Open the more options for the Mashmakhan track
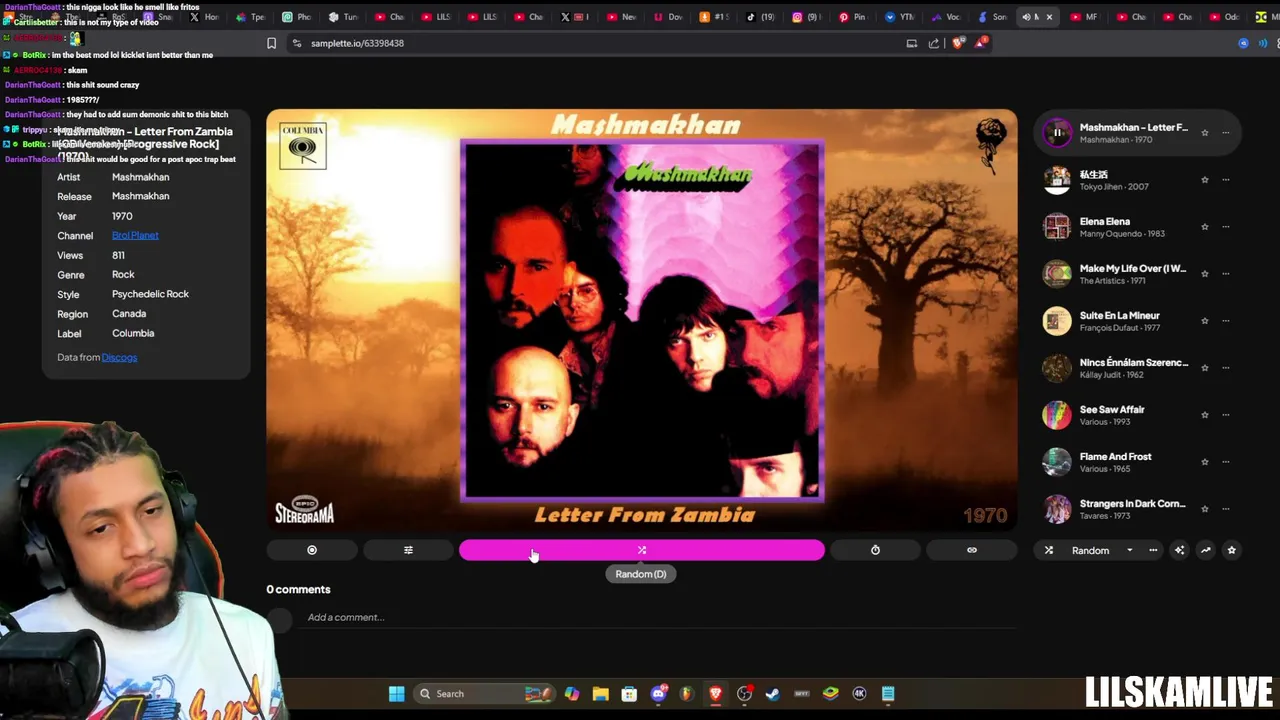The image size is (1280, 720). [1226, 133]
